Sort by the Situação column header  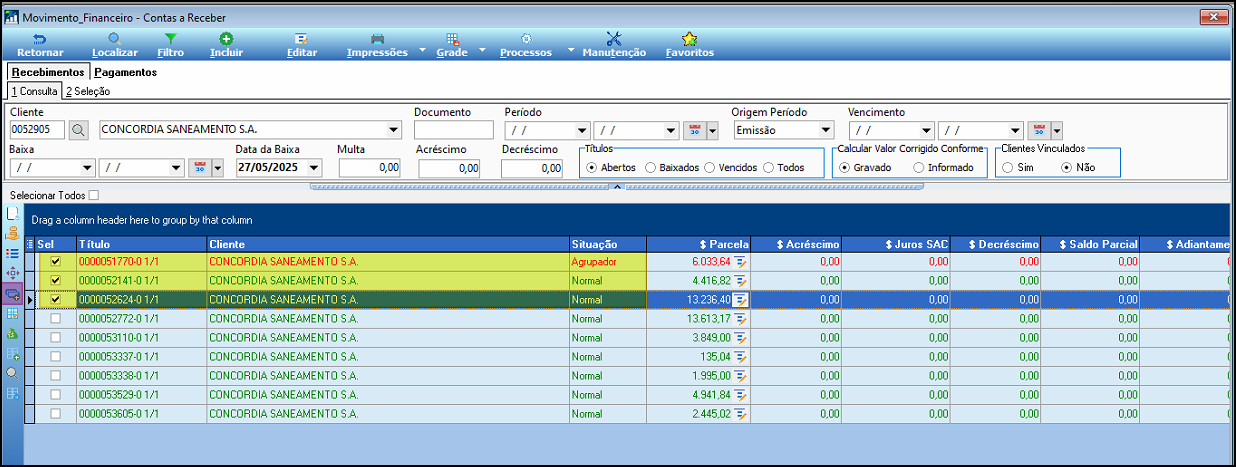(x=607, y=244)
